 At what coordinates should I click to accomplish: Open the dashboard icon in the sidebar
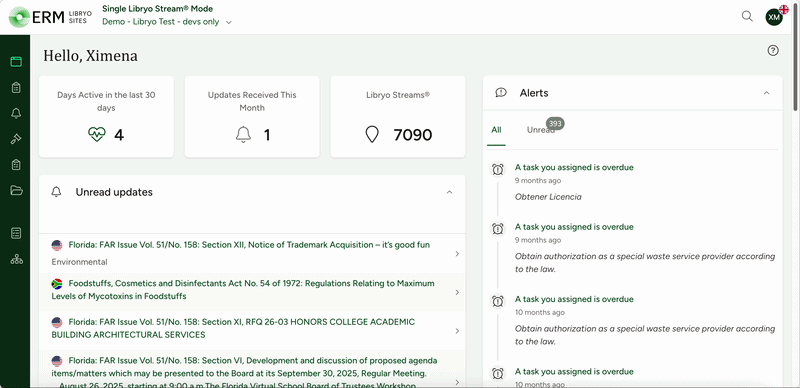(x=16, y=62)
